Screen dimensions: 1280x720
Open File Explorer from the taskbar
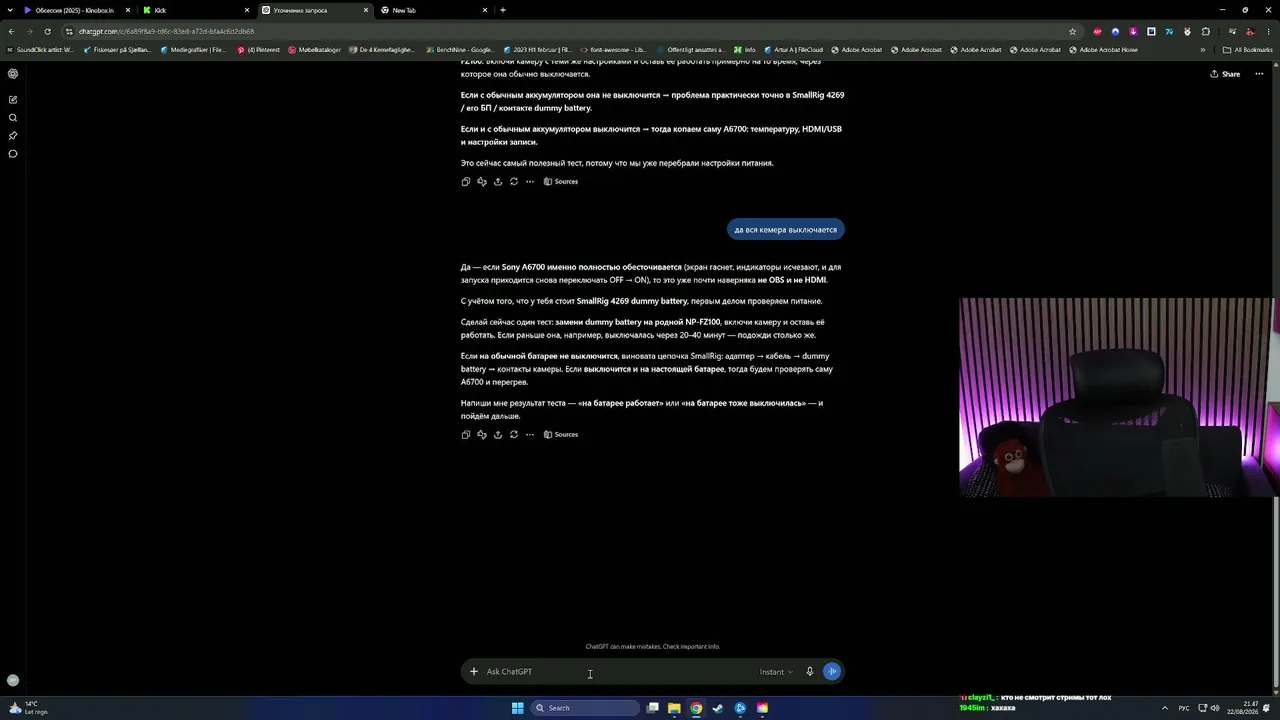click(674, 708)
